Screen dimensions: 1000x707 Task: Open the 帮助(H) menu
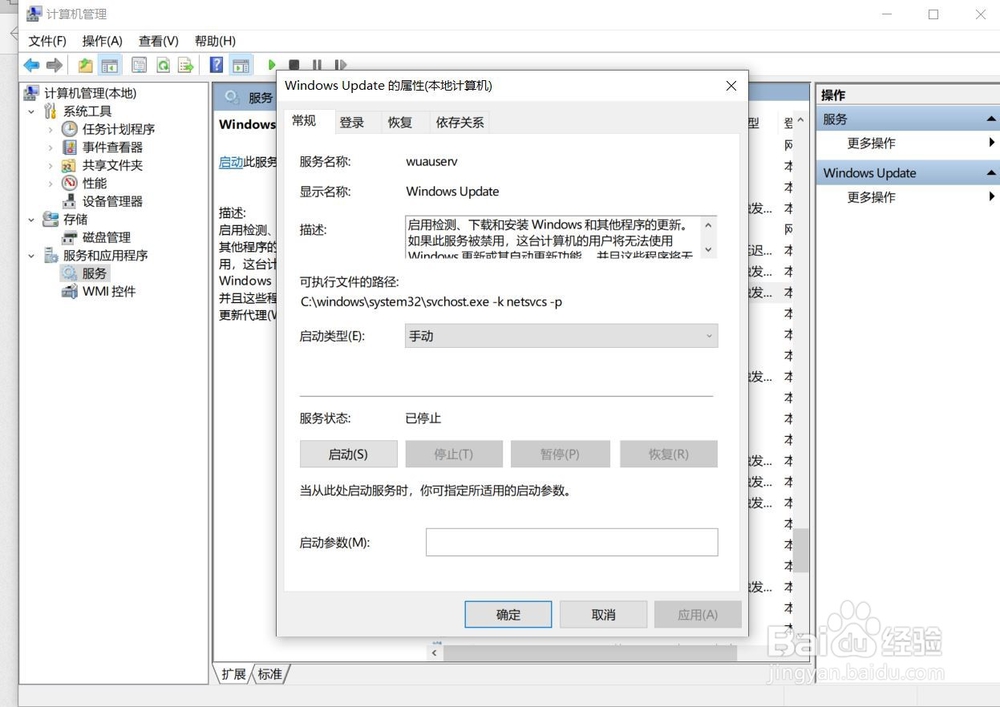pos(215,41)
